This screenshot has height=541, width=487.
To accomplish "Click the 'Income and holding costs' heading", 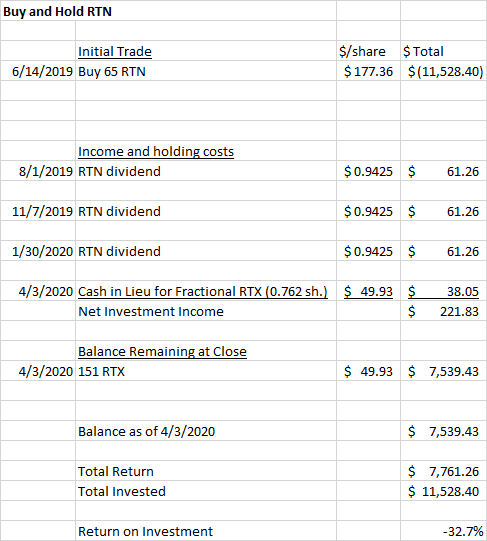I will [156, 151].
